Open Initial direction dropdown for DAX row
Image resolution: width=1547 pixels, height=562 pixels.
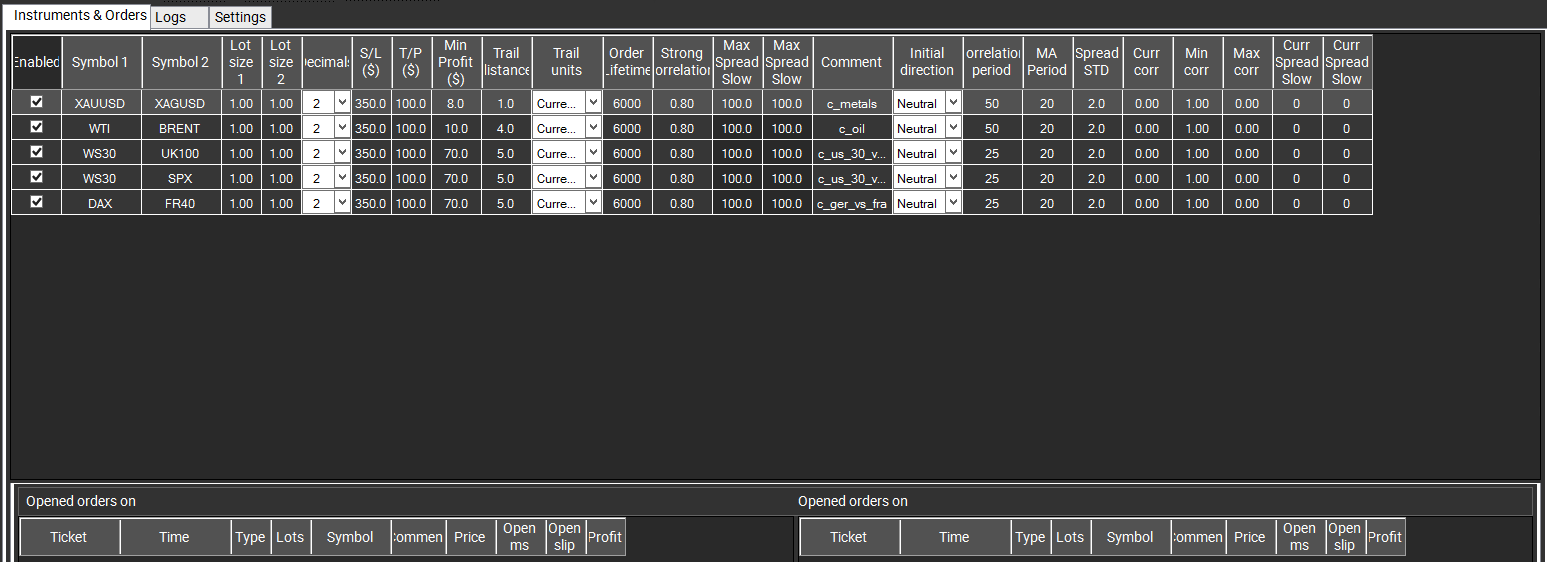952,203
